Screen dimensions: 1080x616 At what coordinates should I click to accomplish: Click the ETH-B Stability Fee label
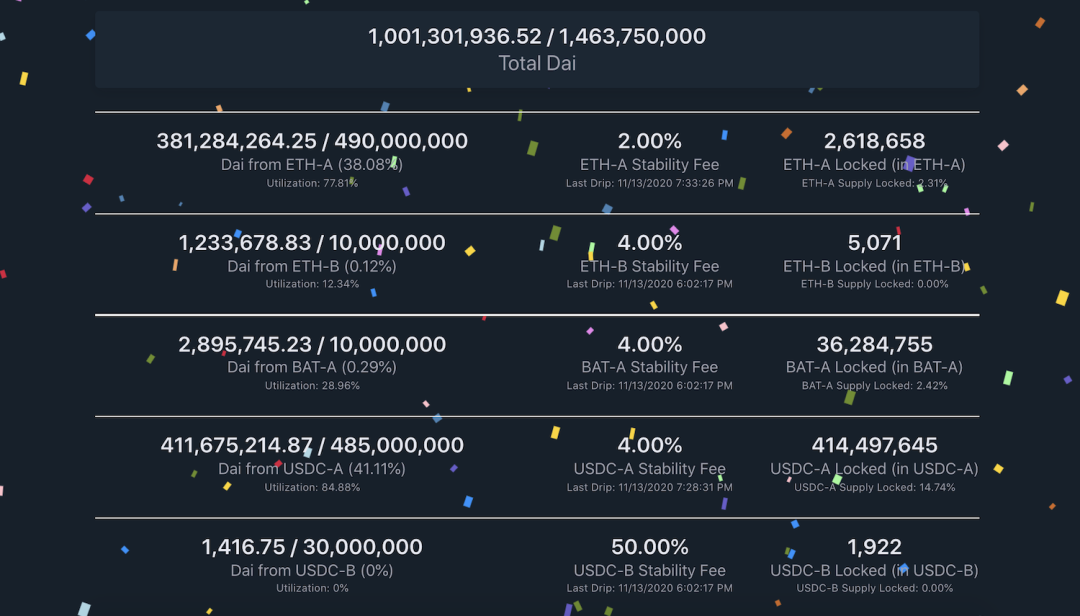[650, 266]
